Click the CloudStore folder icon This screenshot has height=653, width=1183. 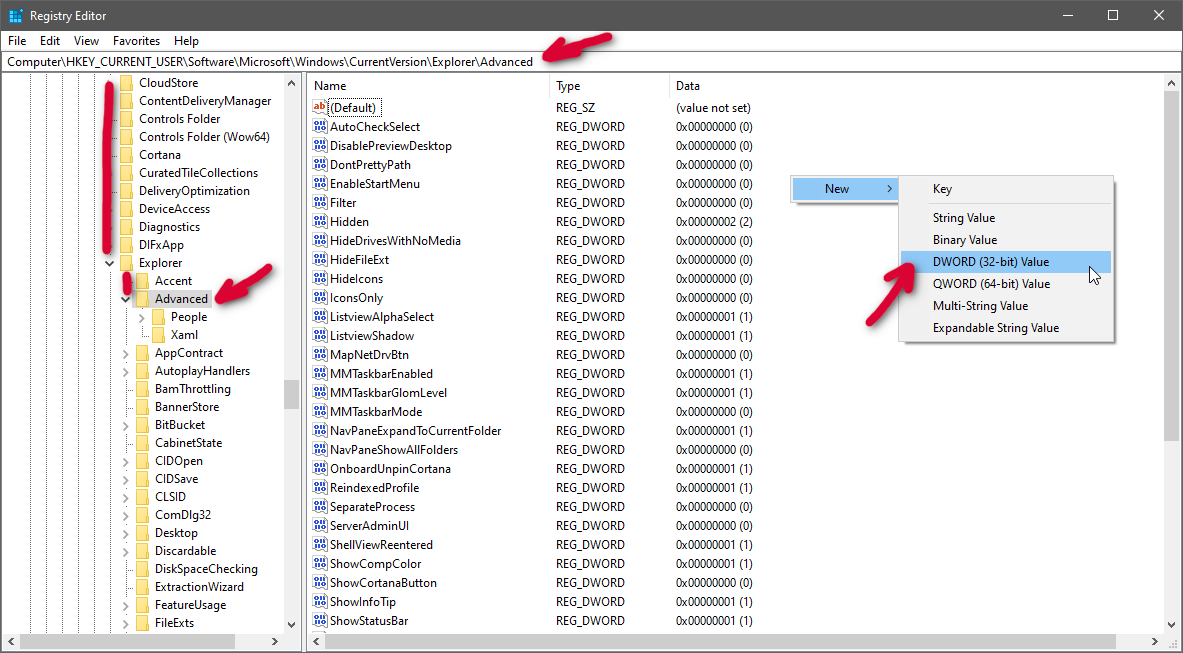(x=126, y=82)
